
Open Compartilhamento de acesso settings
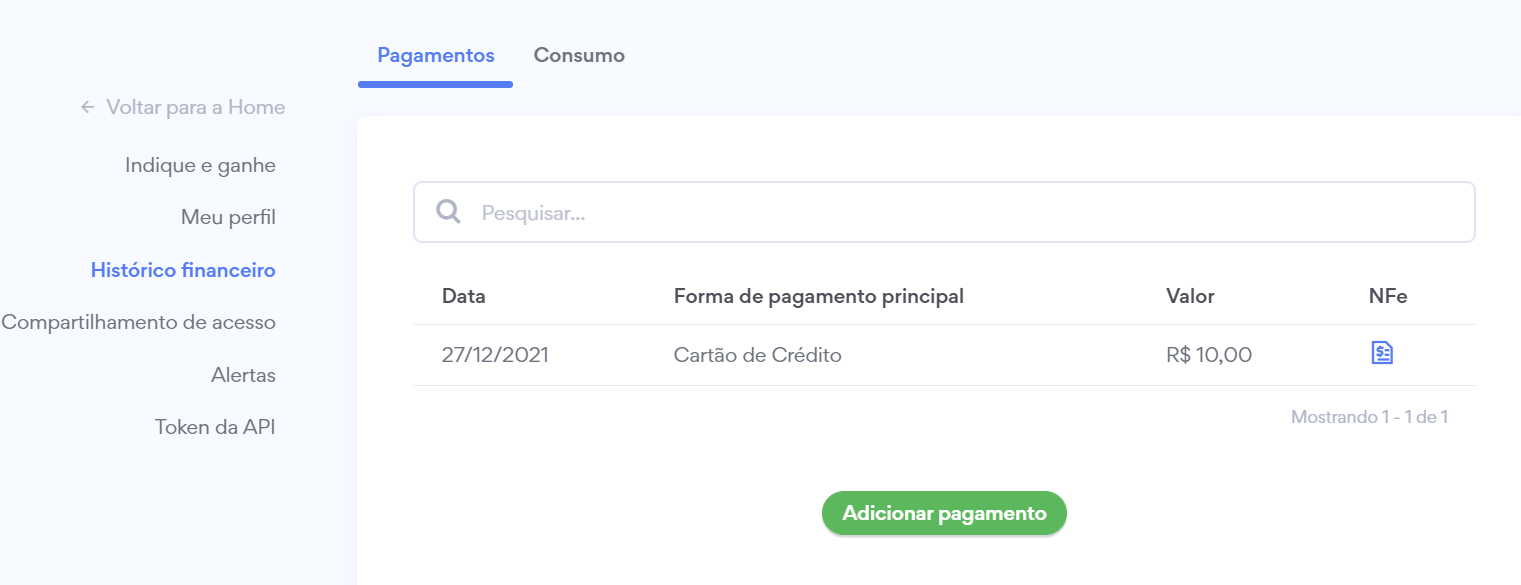tap(138, 322)
